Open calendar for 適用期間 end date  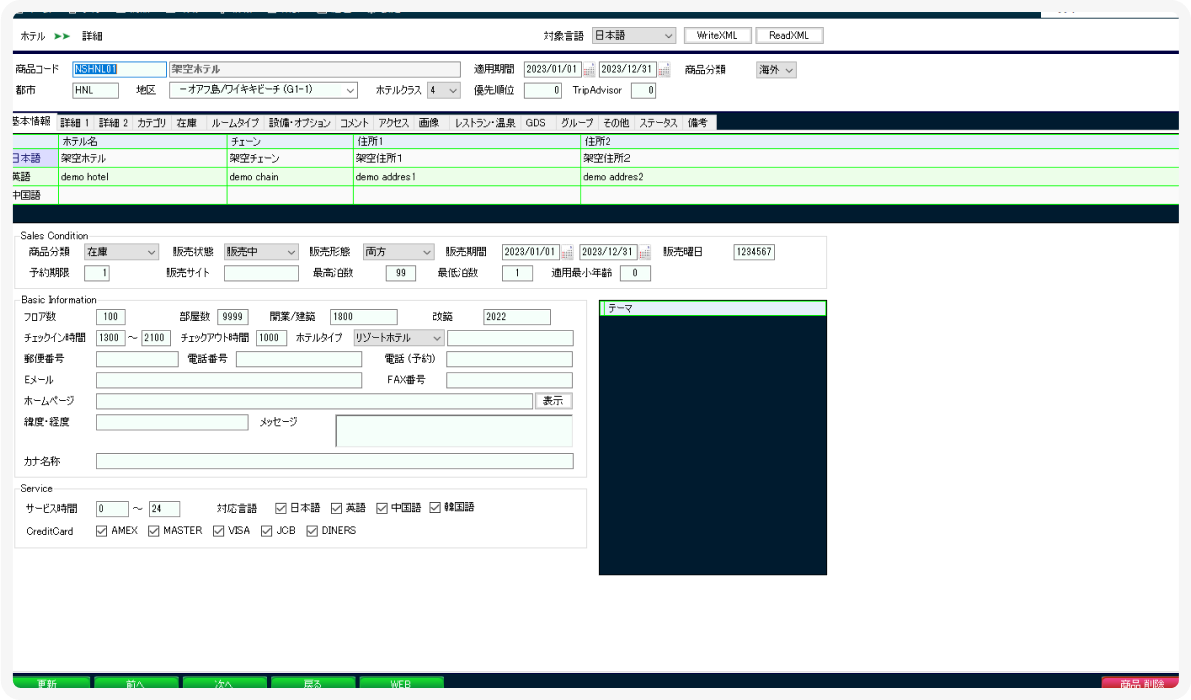pos(664,70)
